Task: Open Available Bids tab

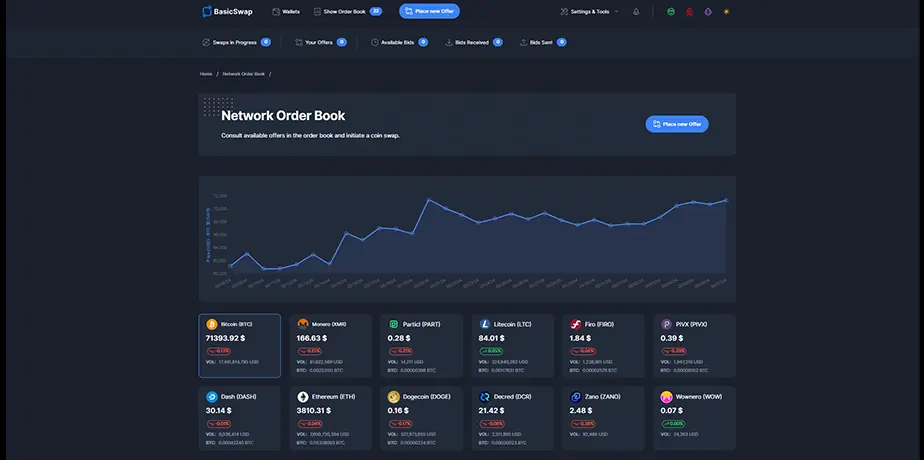Action: (399, 42)
